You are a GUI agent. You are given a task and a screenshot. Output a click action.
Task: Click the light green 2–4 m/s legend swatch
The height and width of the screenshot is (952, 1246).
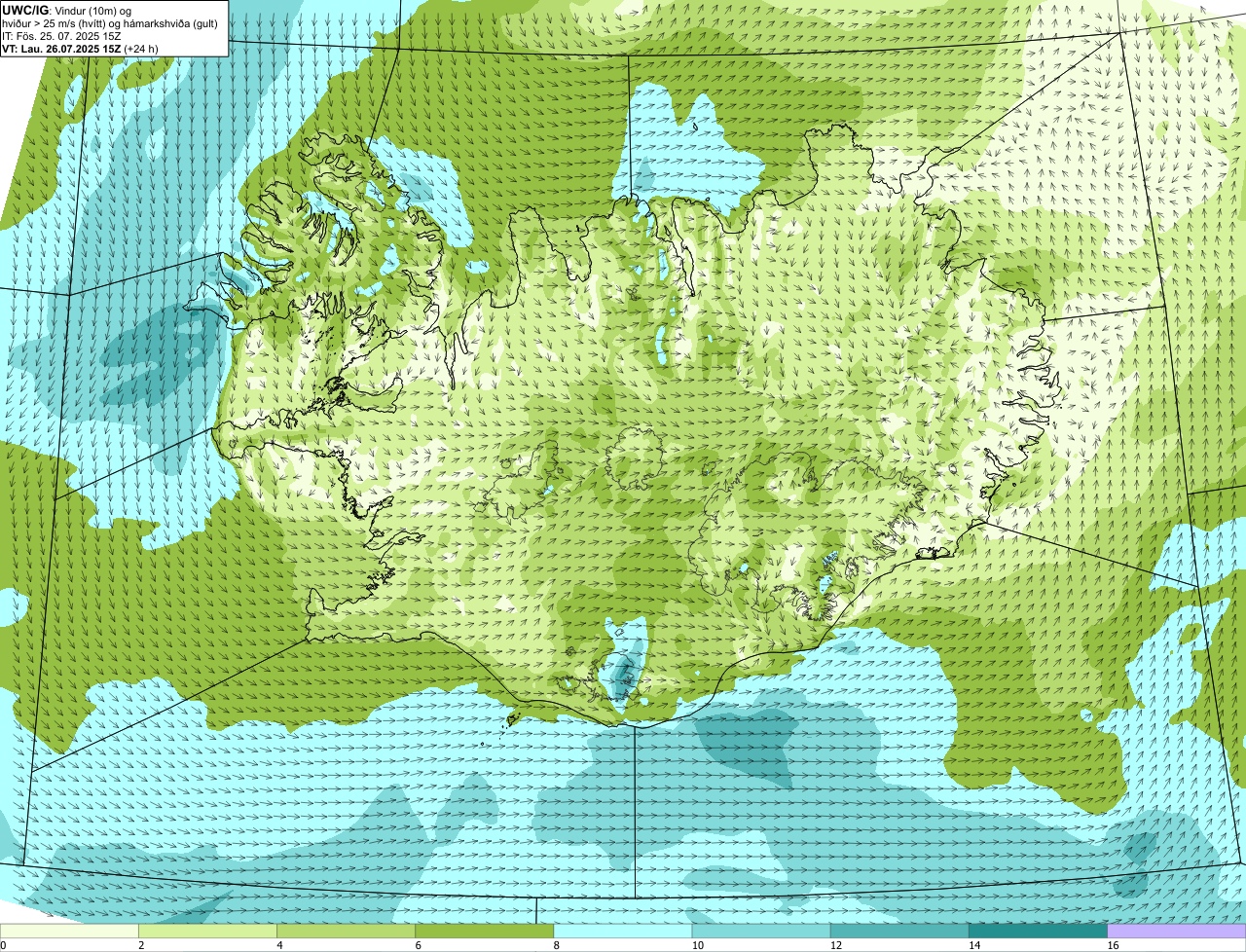208,932
